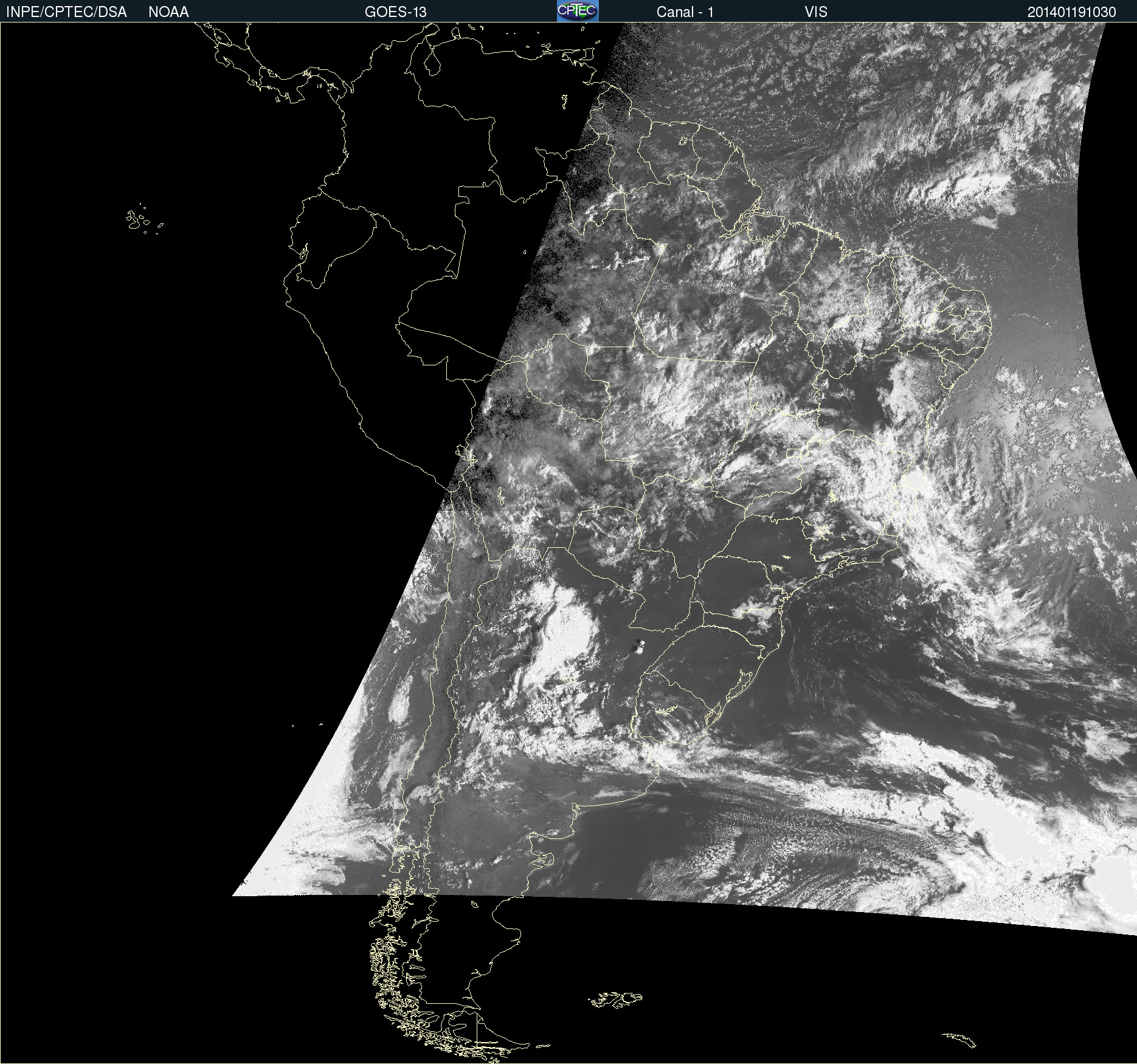Click the NOAA label in header

point(168,12)
